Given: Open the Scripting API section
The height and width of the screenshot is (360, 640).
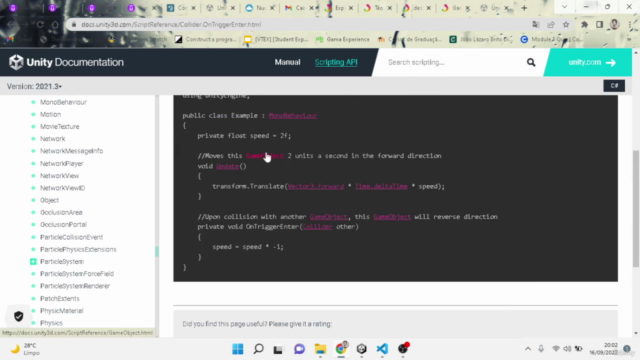Looking at the screenshot, I should pyautogui.click(x=336, y=62).
